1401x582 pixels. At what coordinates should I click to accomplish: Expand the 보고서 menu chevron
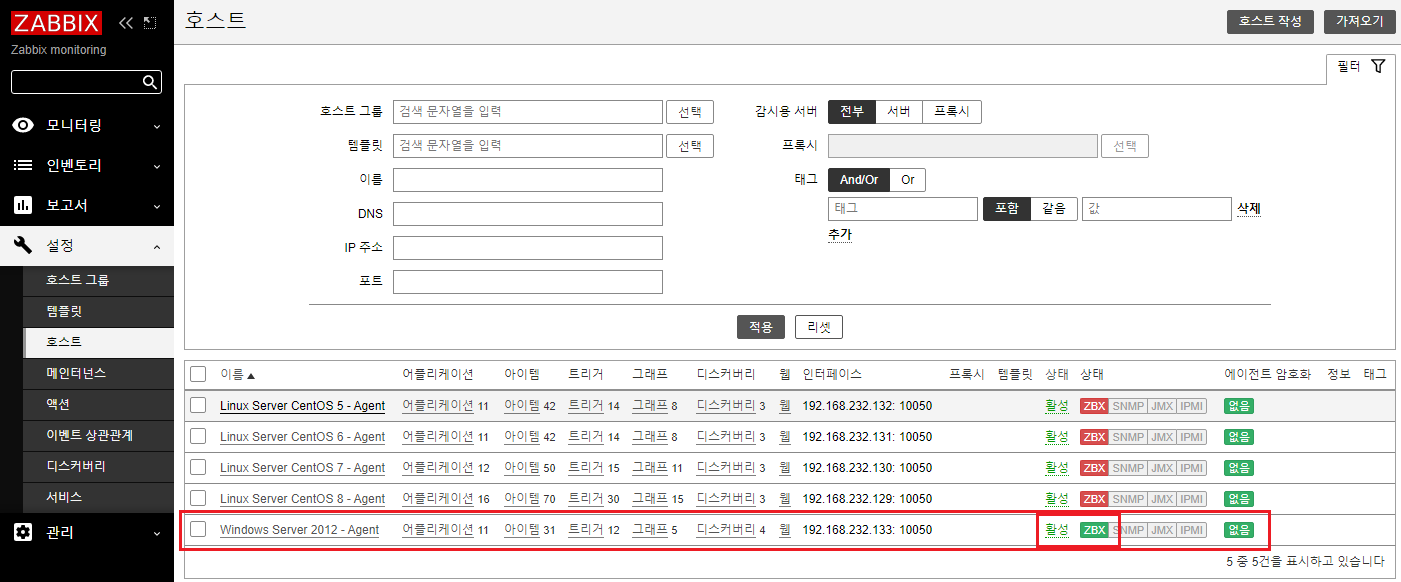[157, 206]
